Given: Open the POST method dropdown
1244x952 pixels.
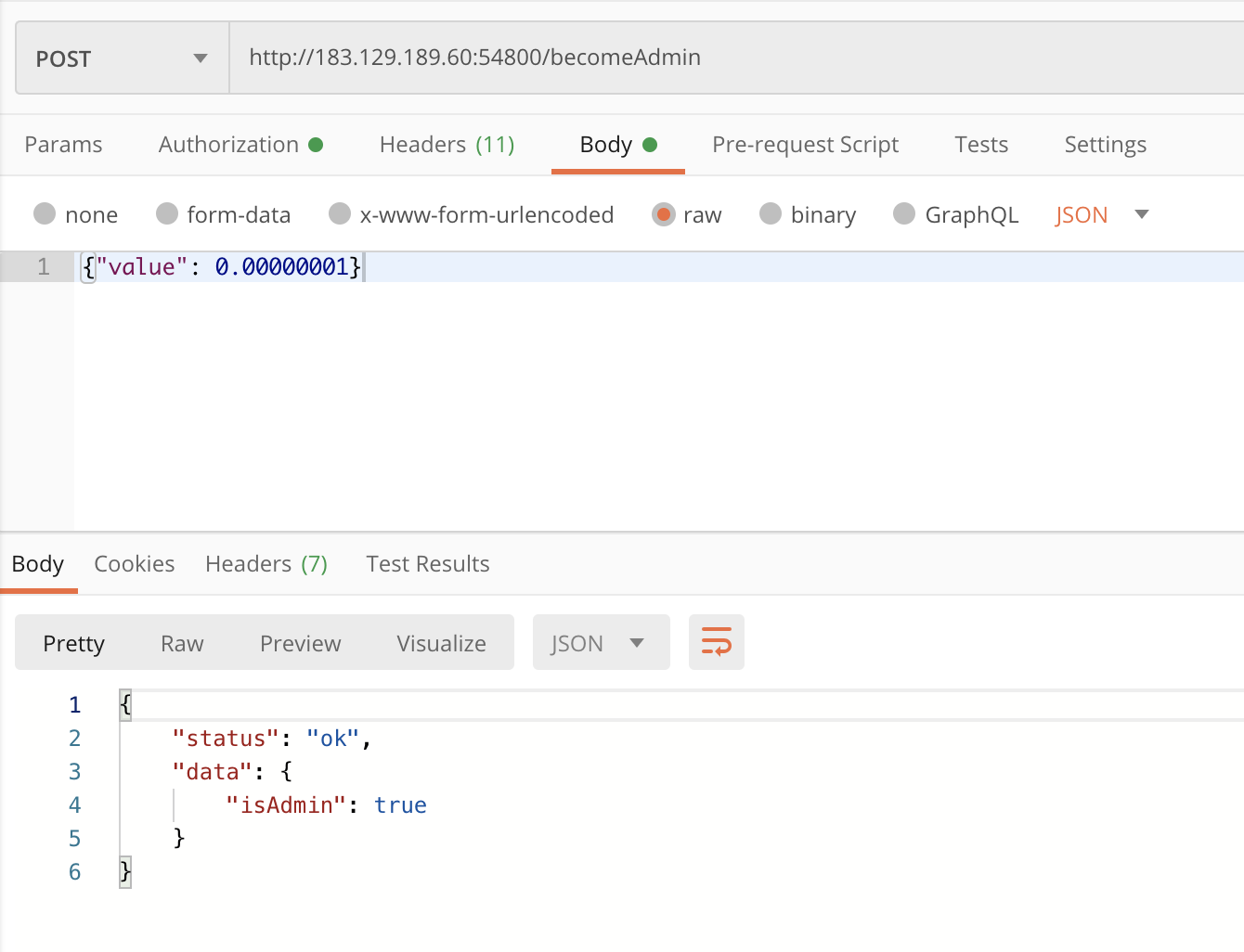Looking at the screenshot, I should click(x=122, y=58).
